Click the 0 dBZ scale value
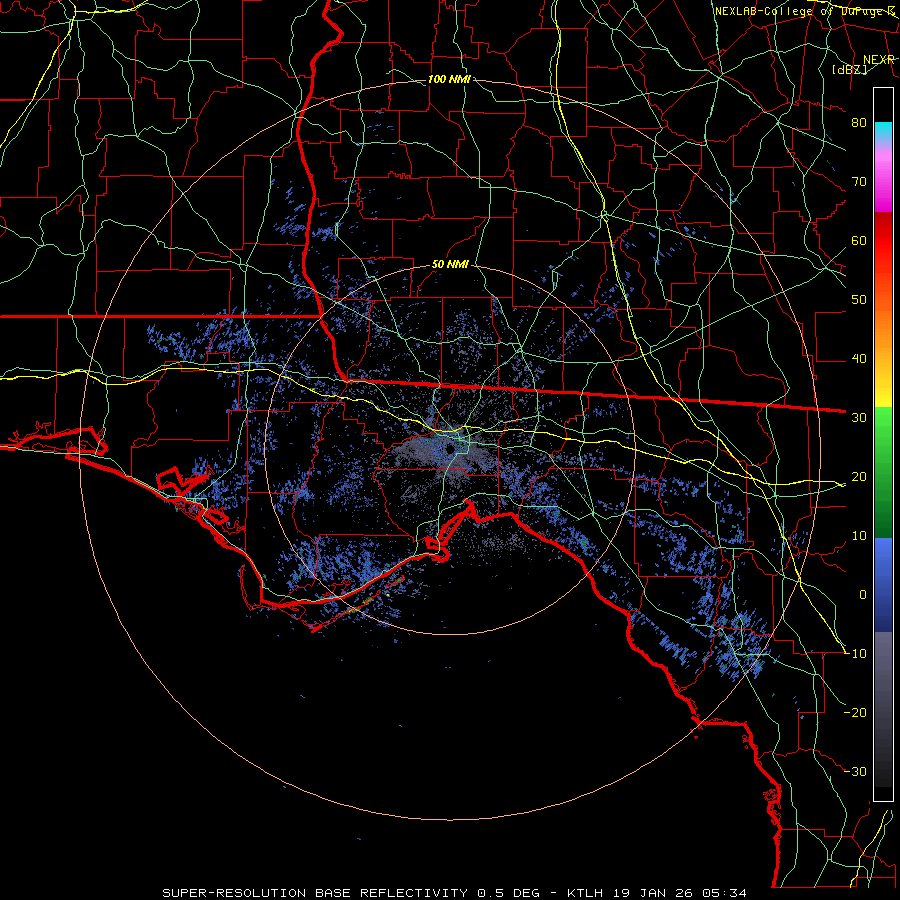Screen dimensions: 900x900 (863, 595)
